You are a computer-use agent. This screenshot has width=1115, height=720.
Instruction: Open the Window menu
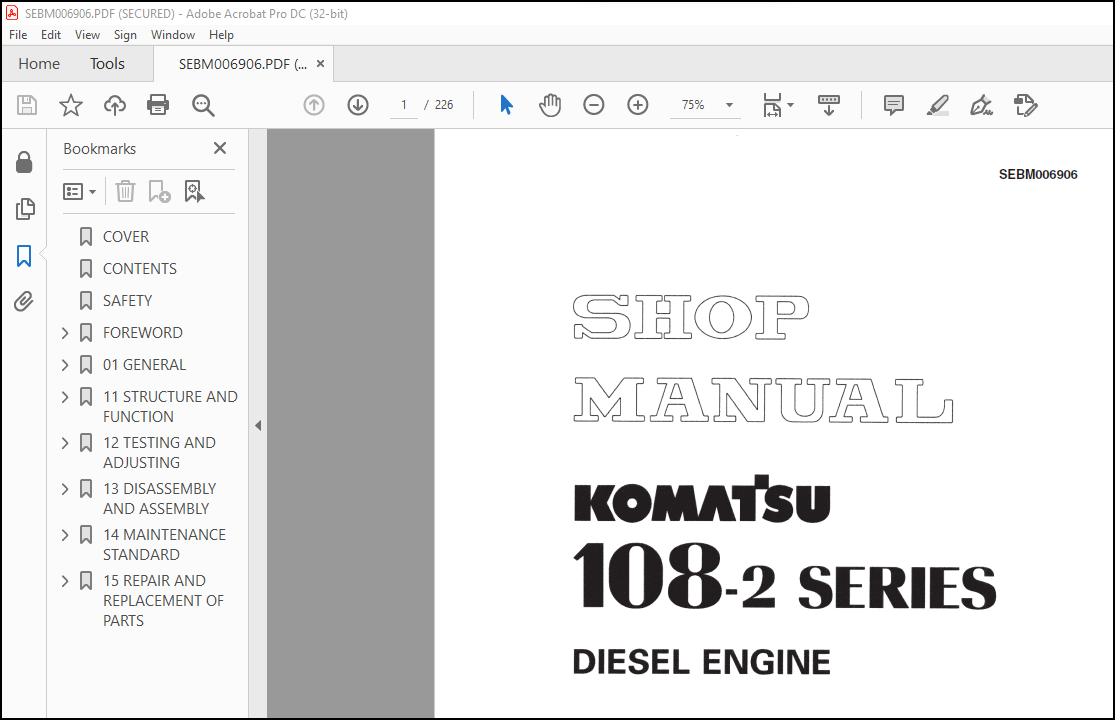173,35
